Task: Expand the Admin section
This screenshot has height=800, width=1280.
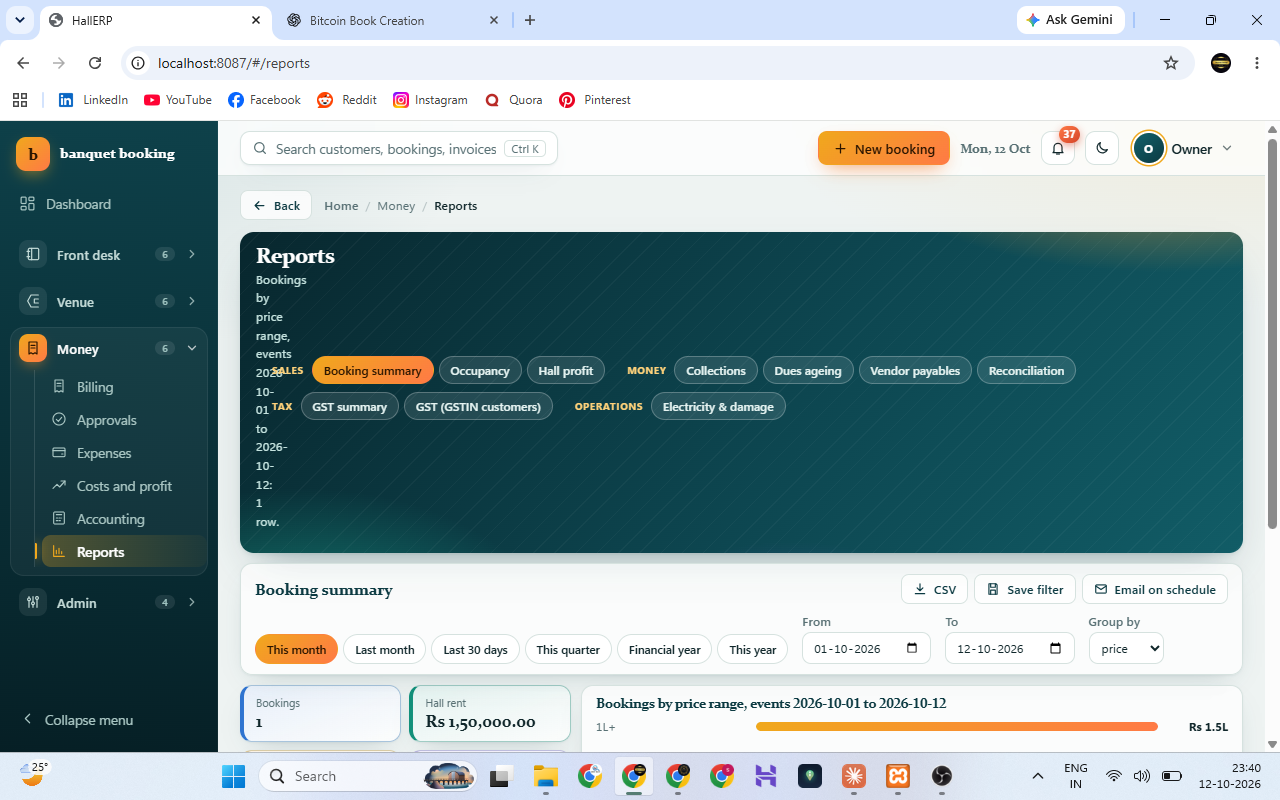Action: coord(192,602)
